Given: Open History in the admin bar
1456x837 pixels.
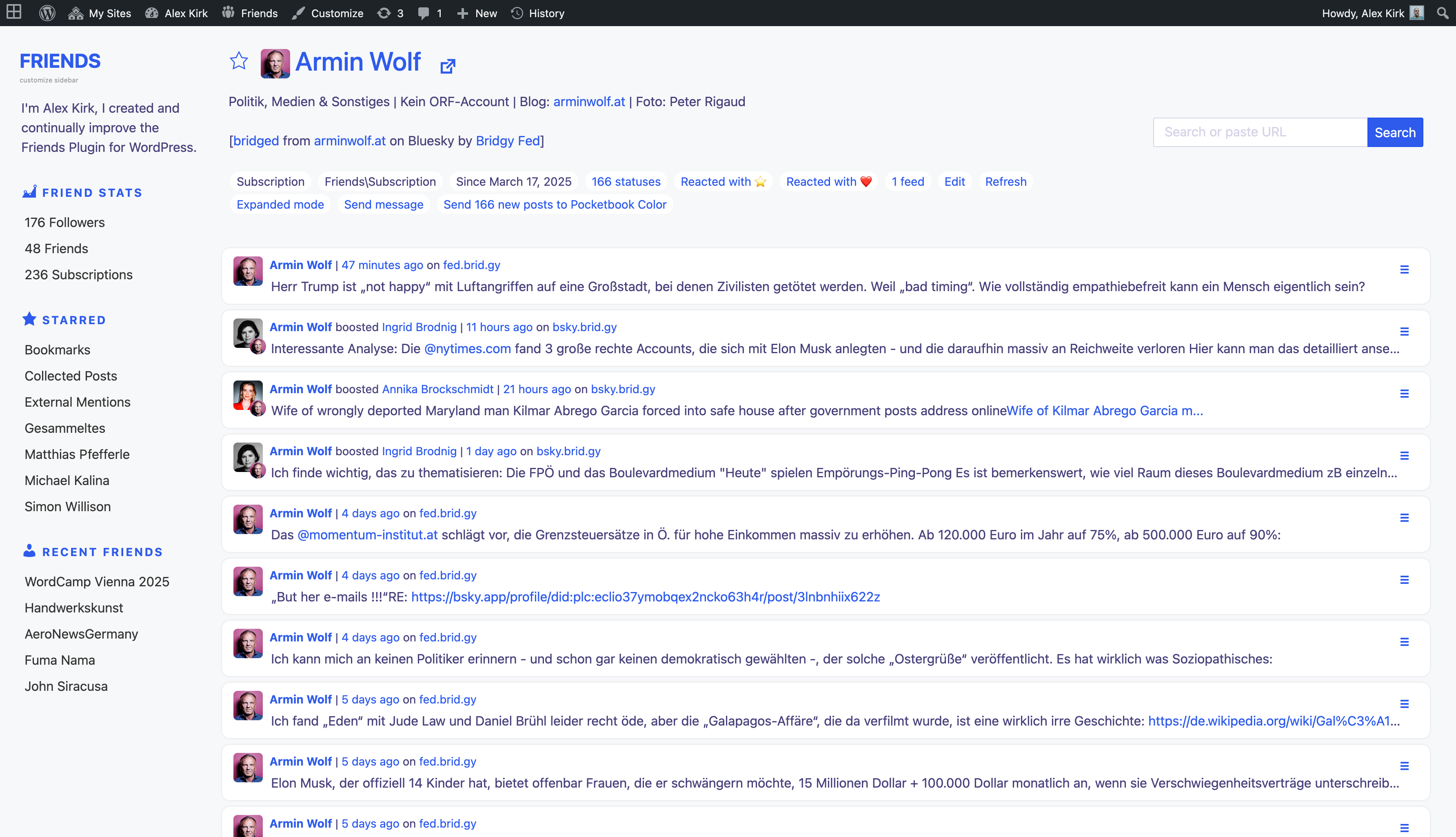Looking at the screenshot, I should pyautogui.click(x=537, y=13).
